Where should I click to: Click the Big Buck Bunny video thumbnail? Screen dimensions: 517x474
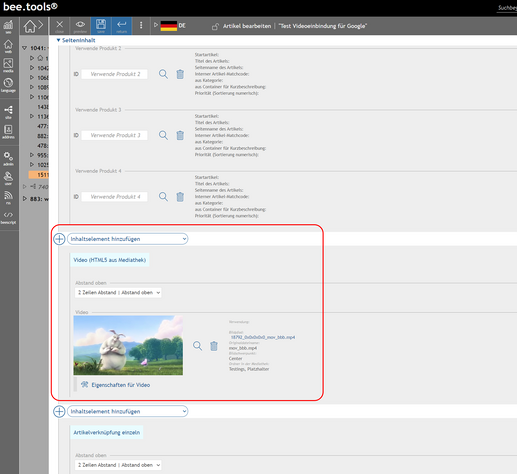coord(128,345)
